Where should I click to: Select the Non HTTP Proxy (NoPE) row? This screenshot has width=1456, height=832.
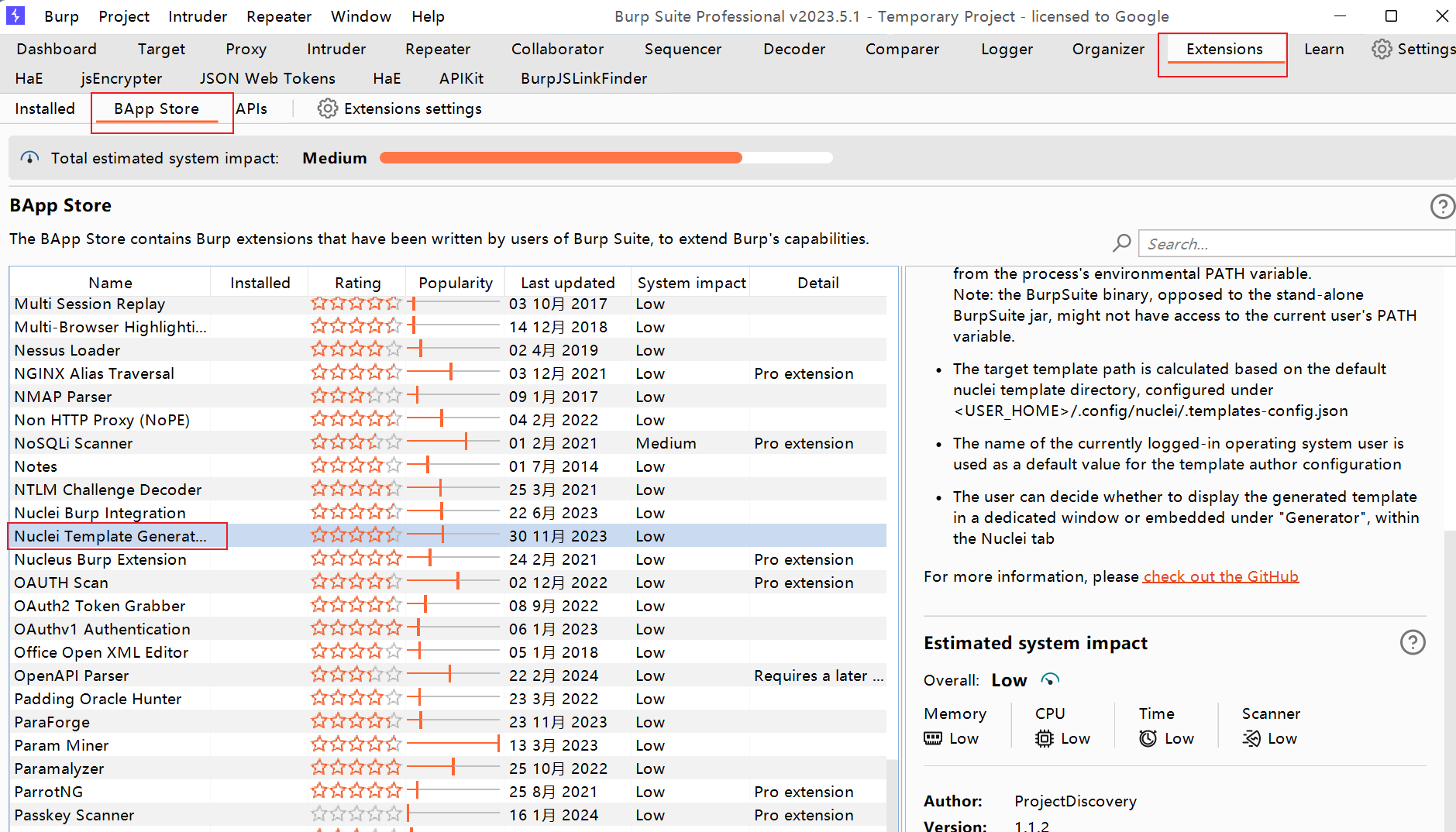448,419
